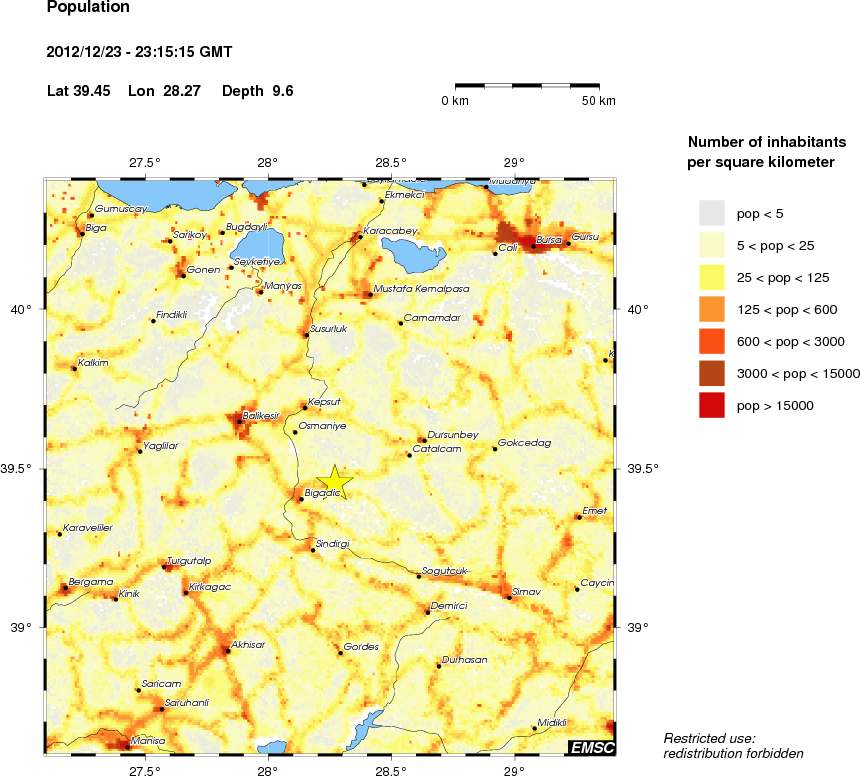Click the brown '3000 < pop < 15000' swatch
The height and width of the screenshot is (776, 860).
711,373
